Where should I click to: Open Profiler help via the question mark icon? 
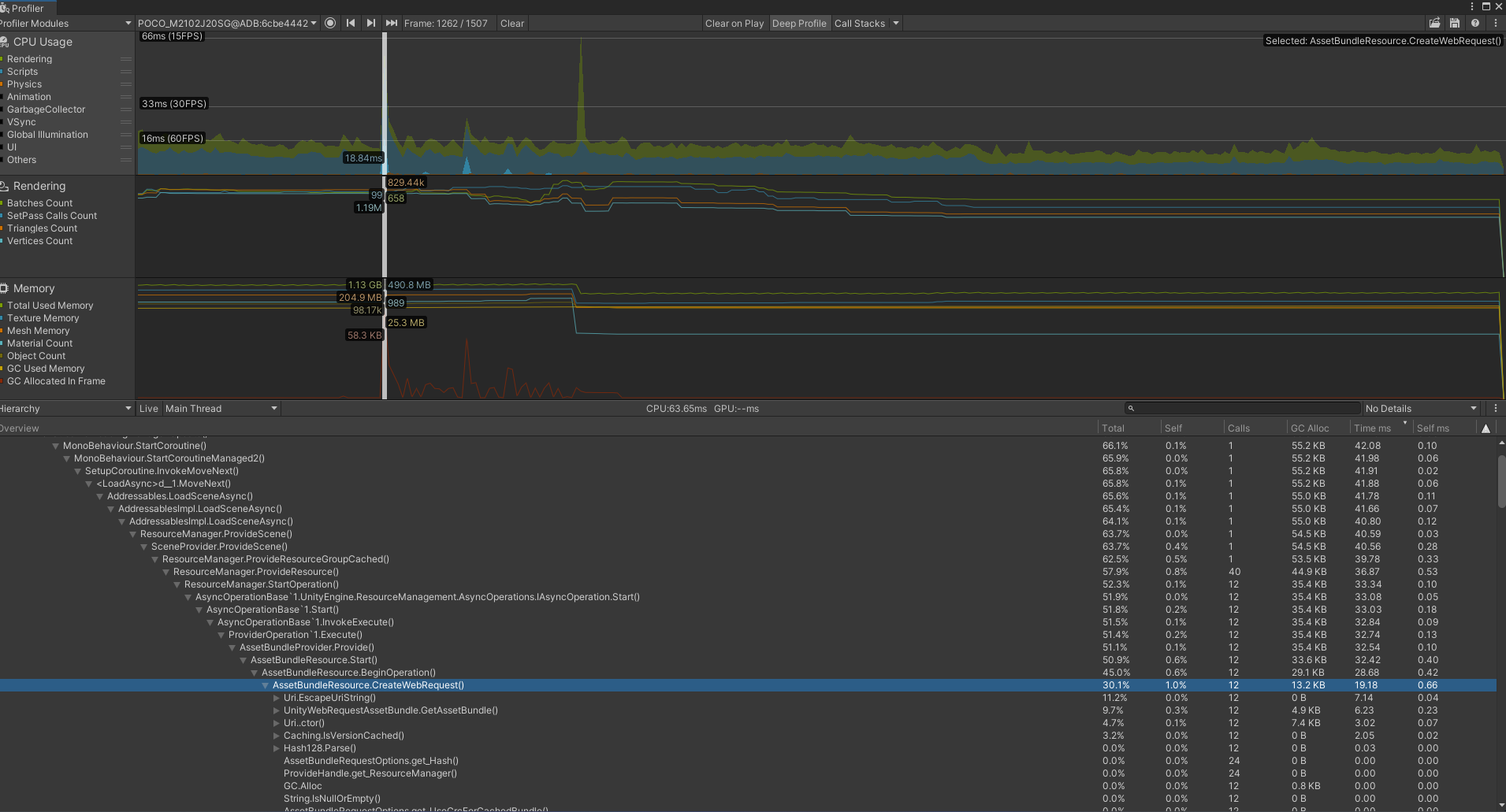(x=1474, y=23)
